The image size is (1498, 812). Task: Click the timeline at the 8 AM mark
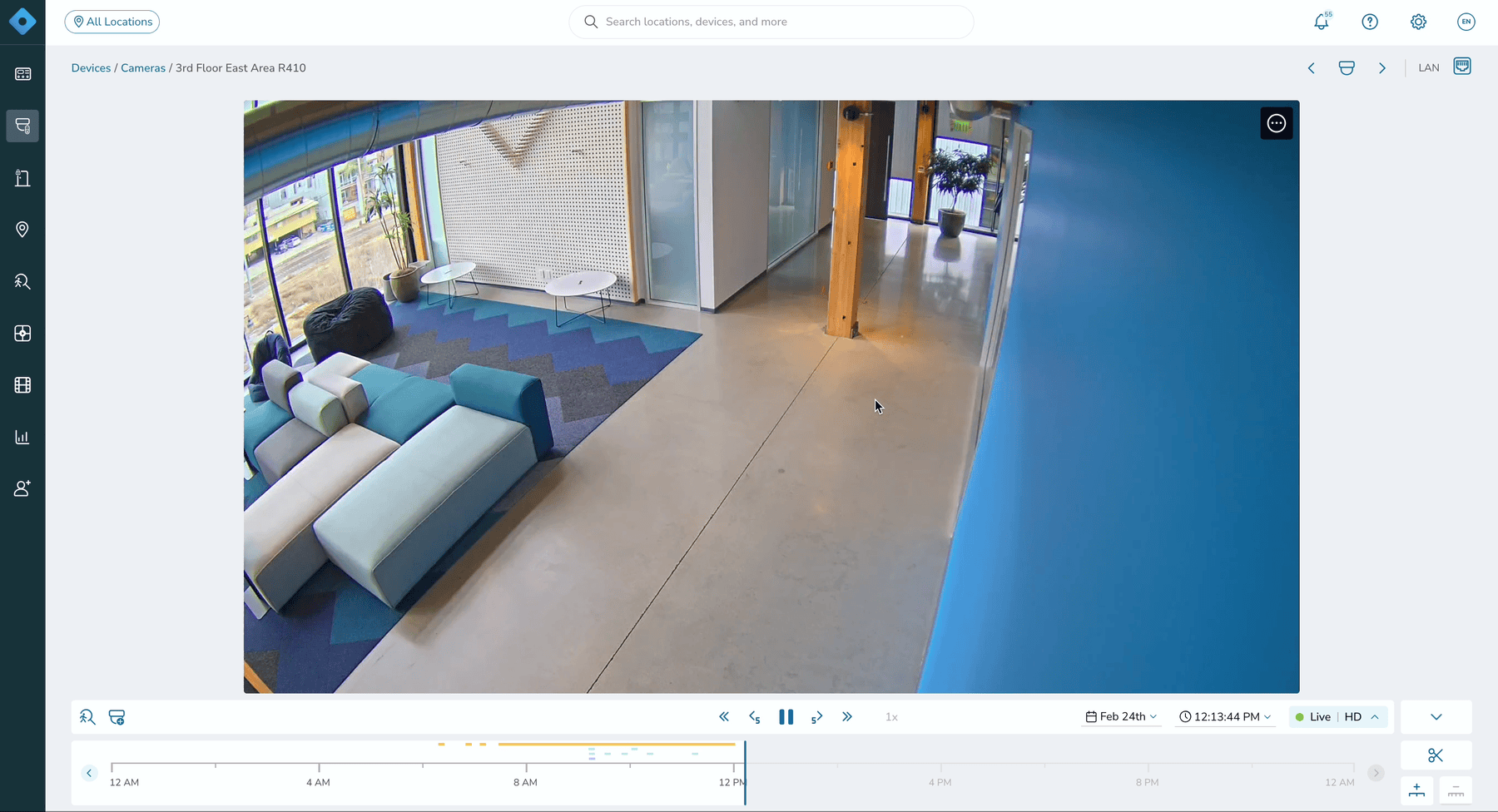526,766
